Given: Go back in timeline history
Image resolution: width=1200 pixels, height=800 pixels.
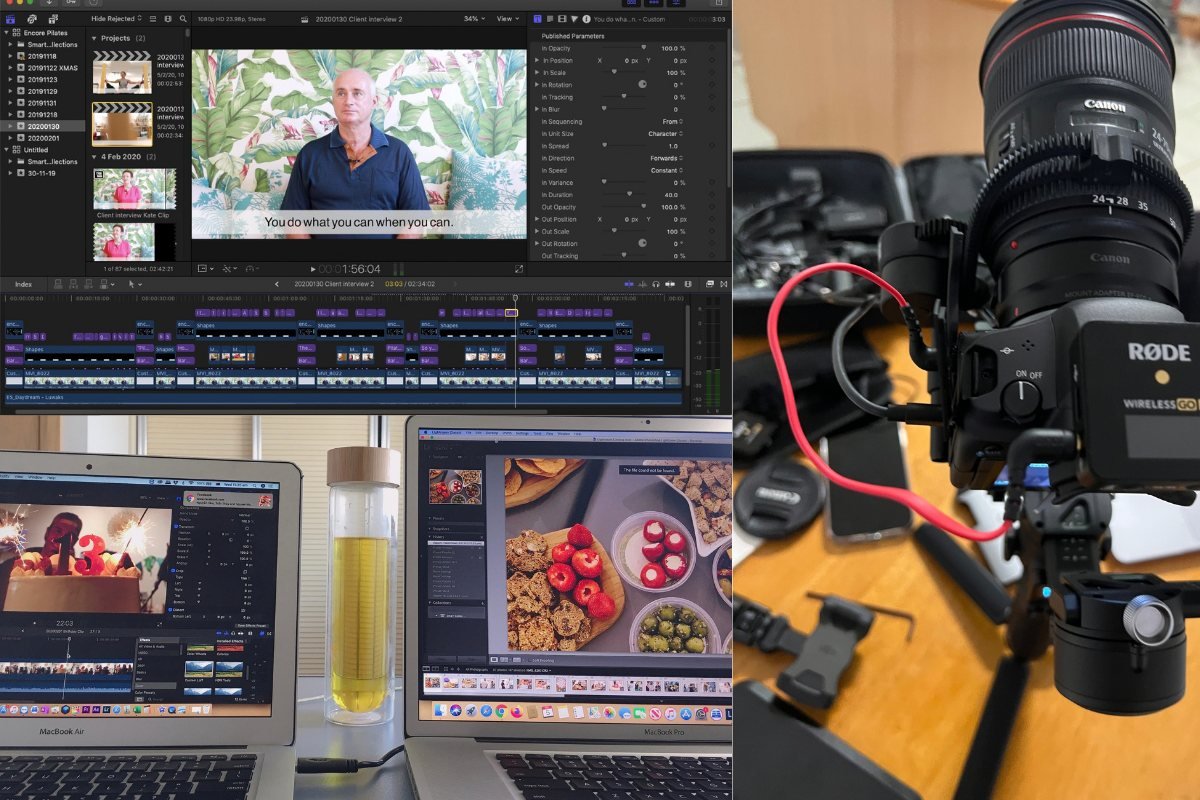Looking at the screenshot, I should pyautogui.click(x=277, y=284).
